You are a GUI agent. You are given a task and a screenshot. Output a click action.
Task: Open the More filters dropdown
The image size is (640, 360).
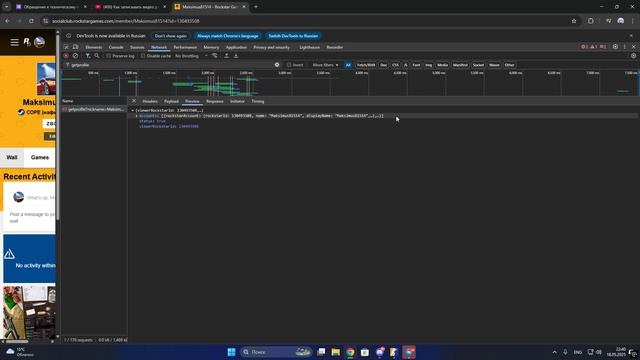325,65
